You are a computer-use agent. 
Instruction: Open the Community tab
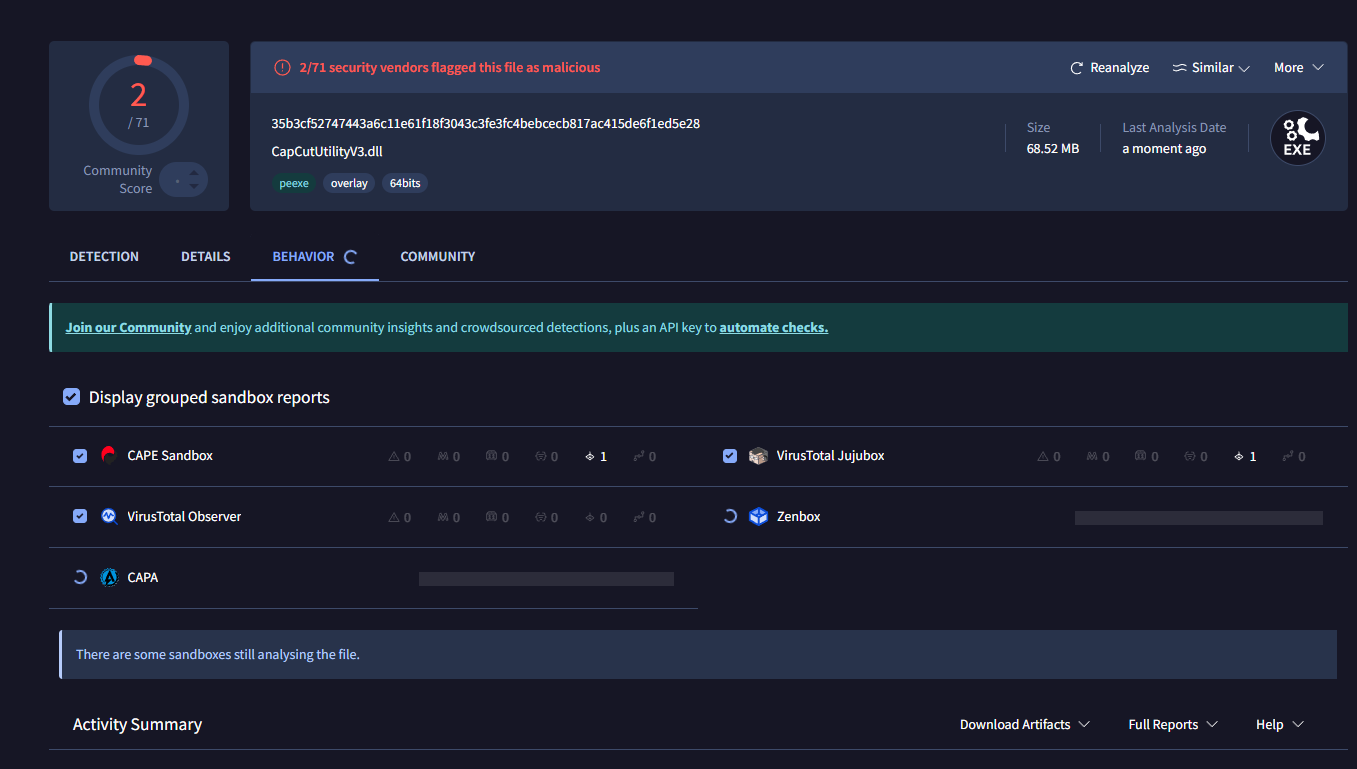click(437, 256)
